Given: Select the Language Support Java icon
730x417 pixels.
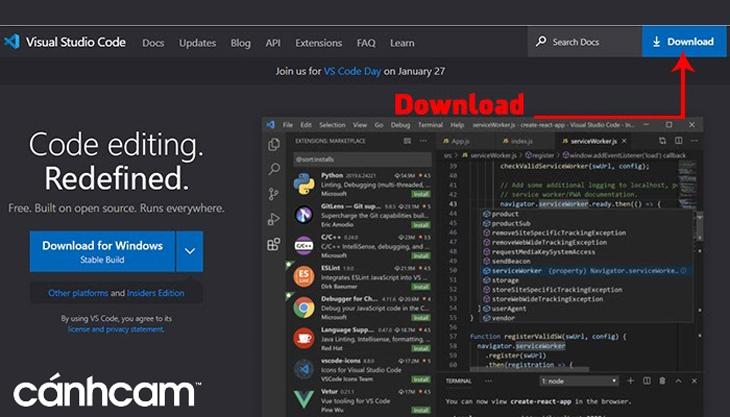Looking at the screenshot, I should click(304, 338).
